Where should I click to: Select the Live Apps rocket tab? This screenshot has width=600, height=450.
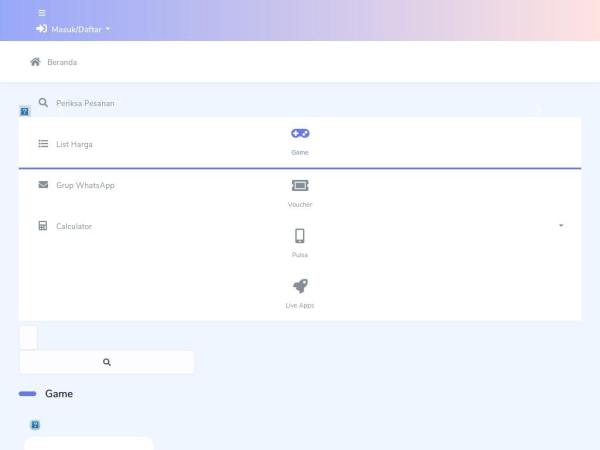click(300, 294)
